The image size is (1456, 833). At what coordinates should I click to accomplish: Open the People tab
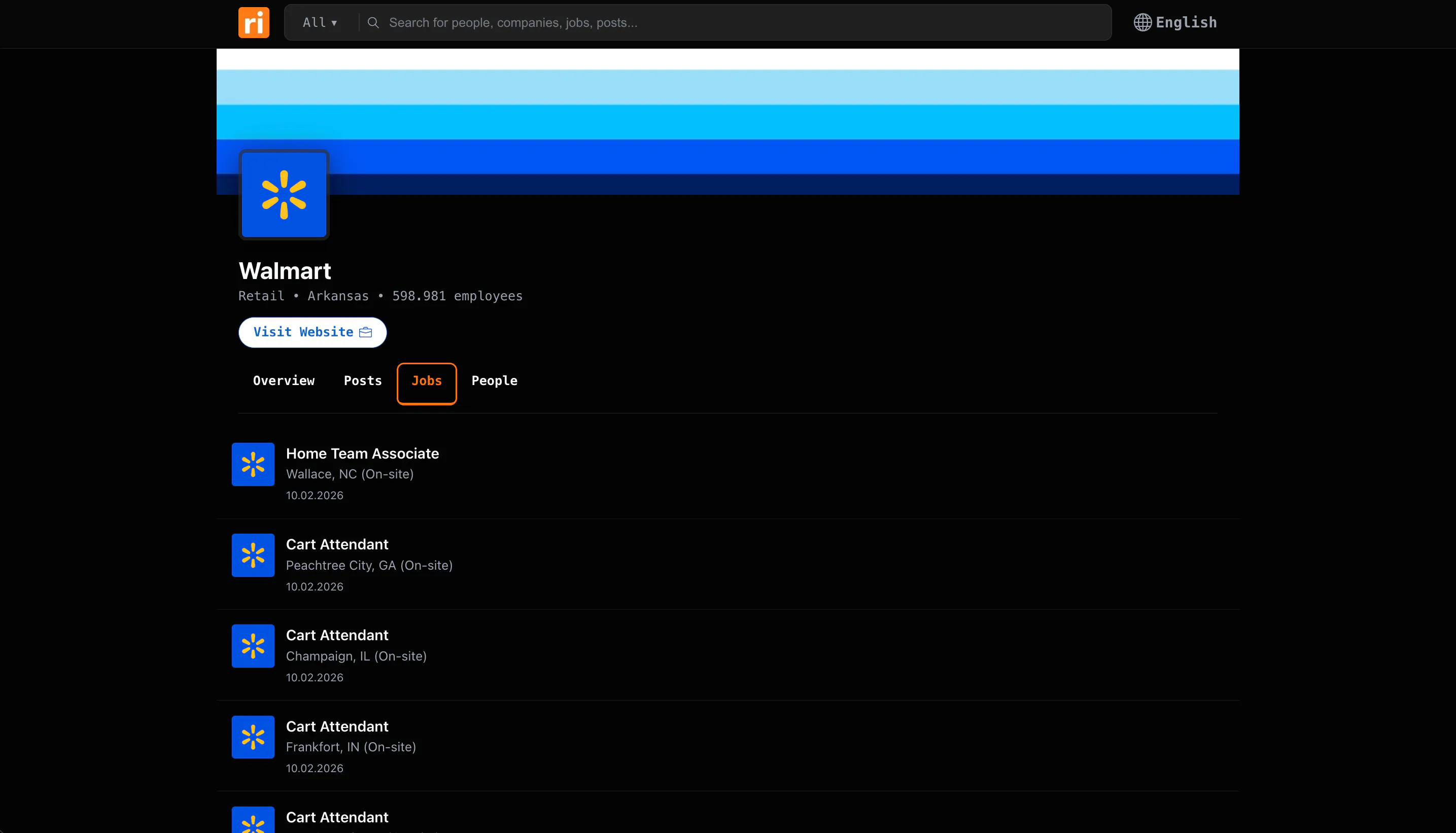(x=494, y=381)
